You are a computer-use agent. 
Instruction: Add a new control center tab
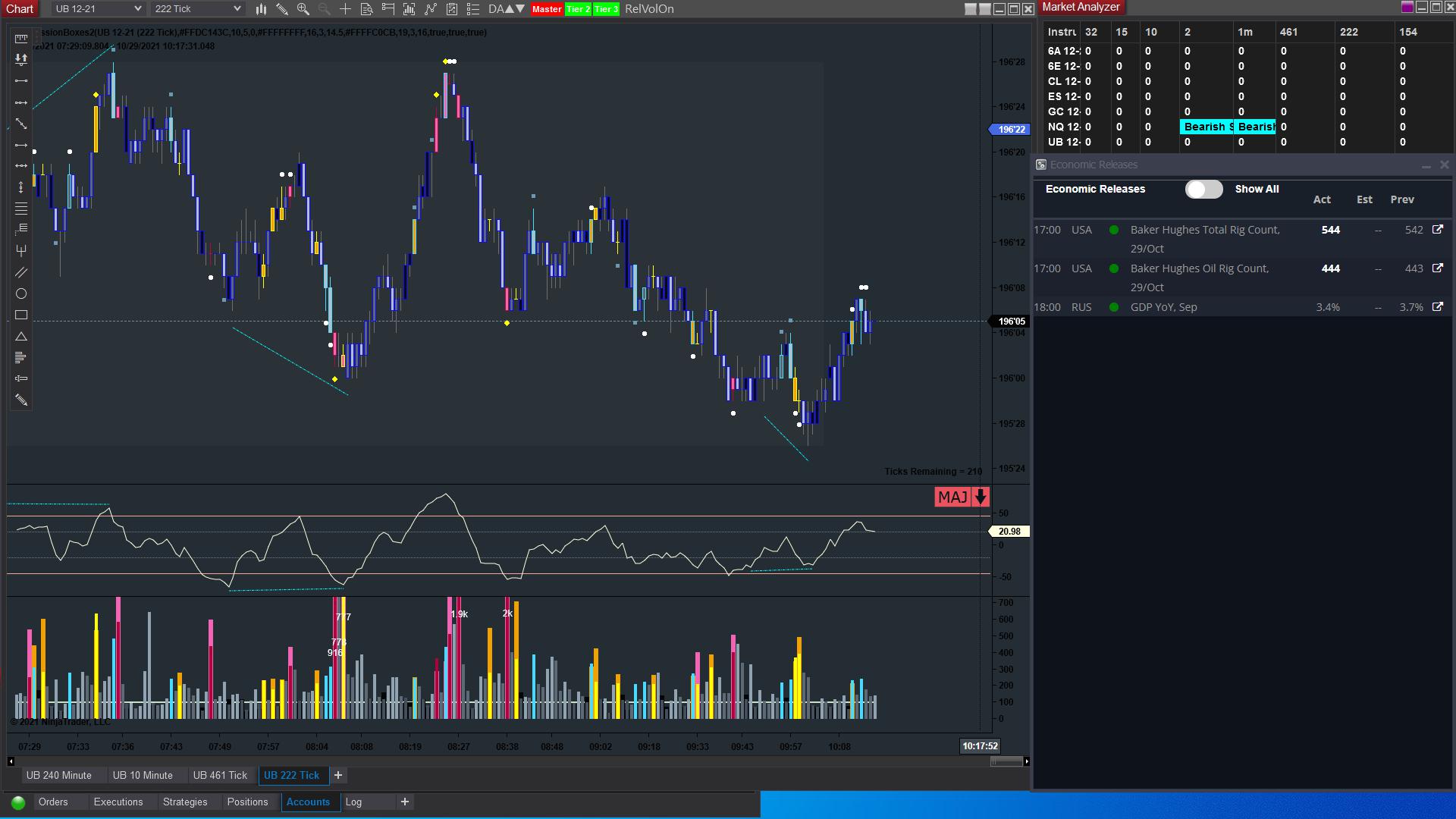(x=405, y=802)
